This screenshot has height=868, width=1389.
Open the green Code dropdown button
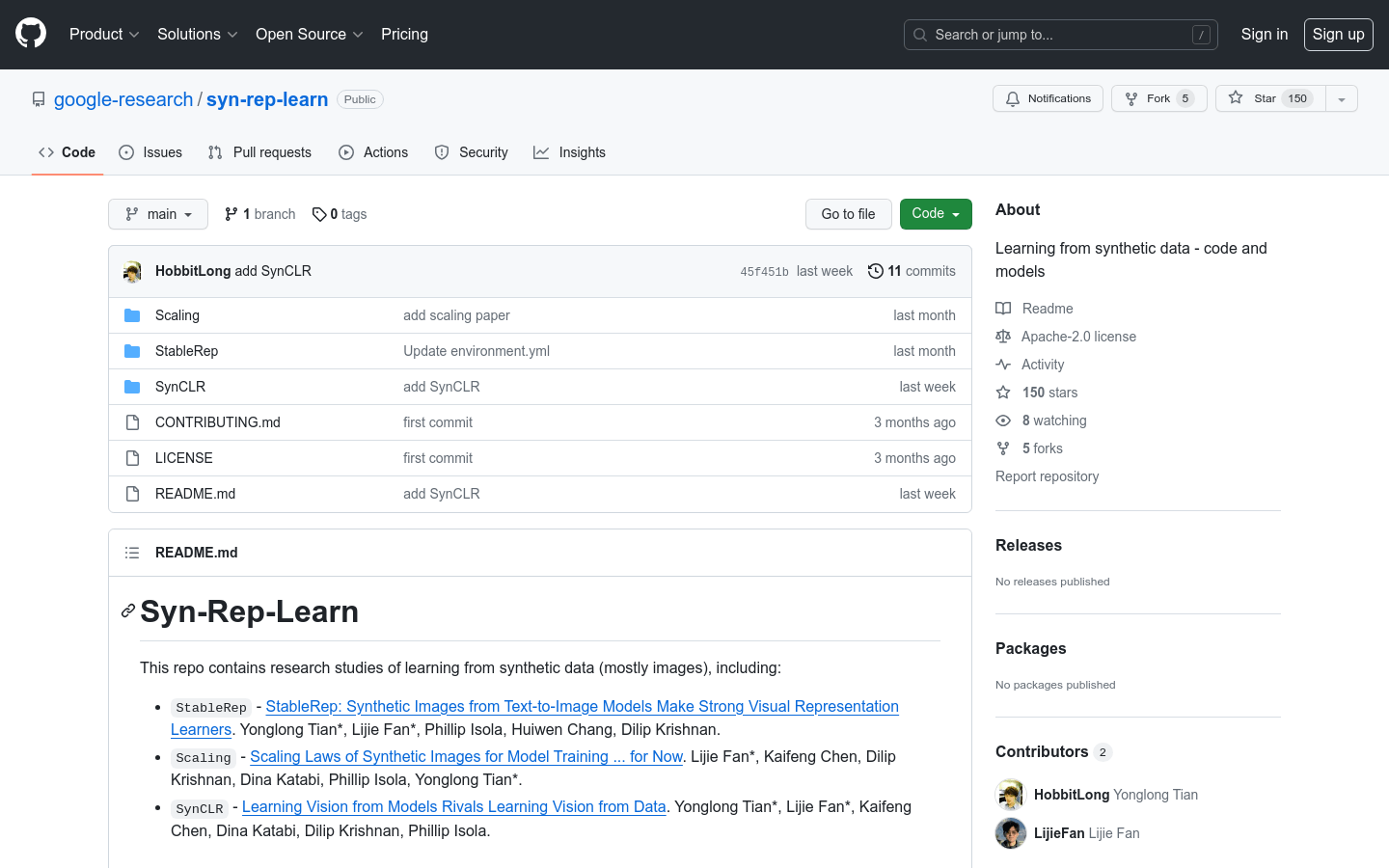pos(936,214)
